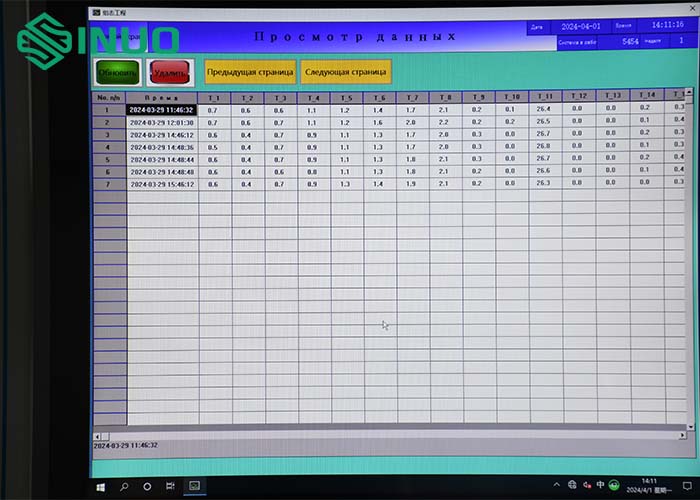Click the green Обновить button
Viewport: 700px width, 500px height.
[x=118, y=72]
